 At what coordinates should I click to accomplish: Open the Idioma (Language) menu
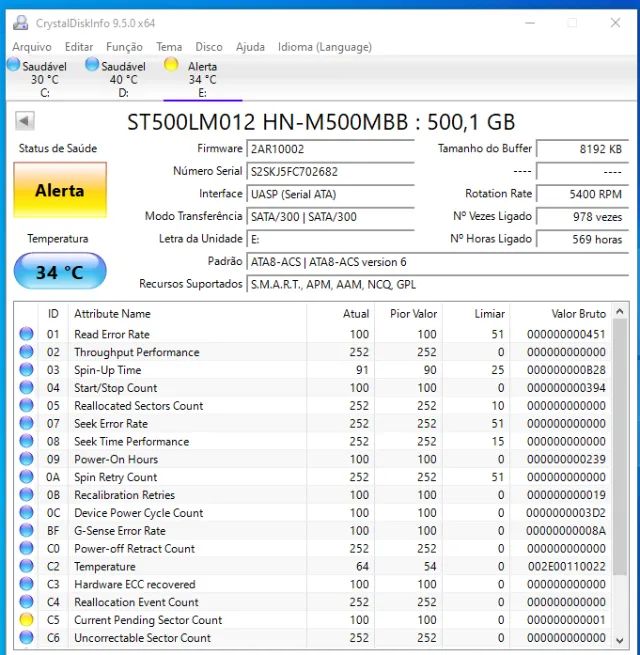(x=325, y=47)
